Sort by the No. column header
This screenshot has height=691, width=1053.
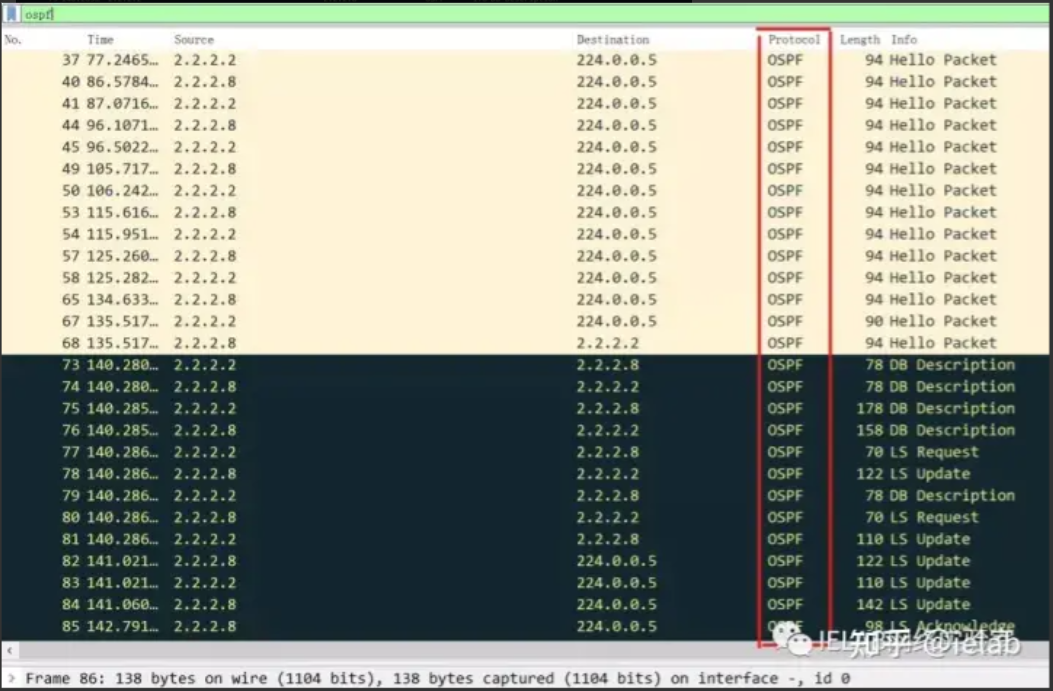(13, 40)
